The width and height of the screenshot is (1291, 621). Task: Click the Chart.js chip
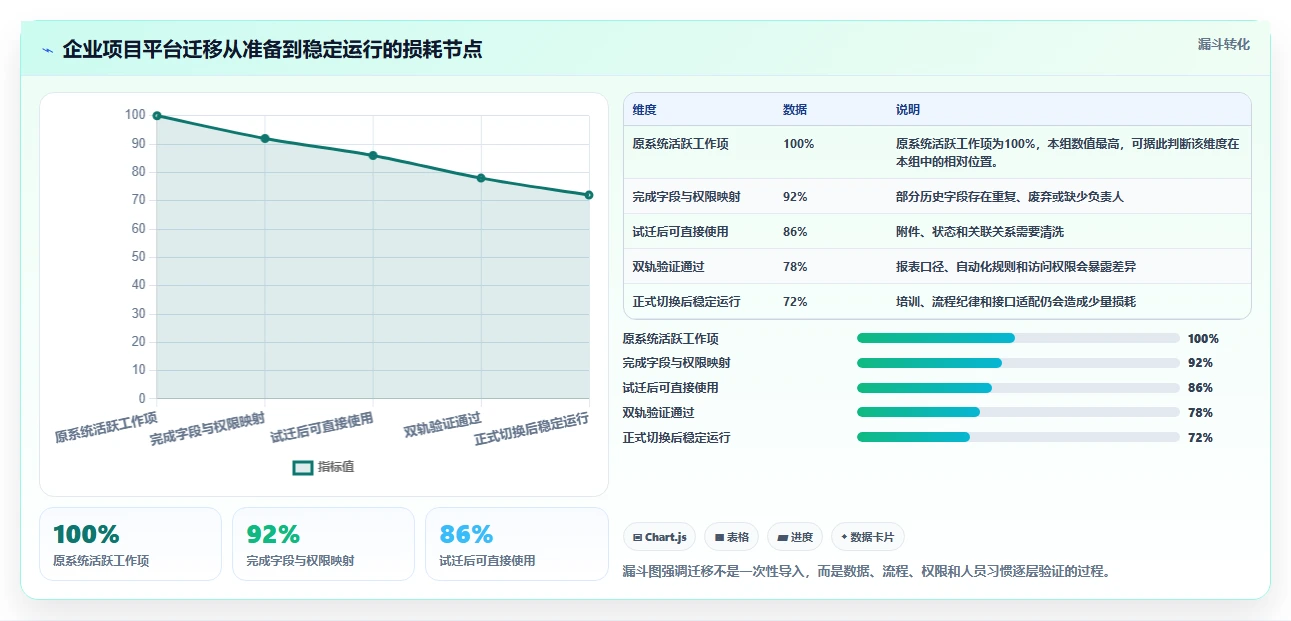pyautogui.click(x=659, y=537)
